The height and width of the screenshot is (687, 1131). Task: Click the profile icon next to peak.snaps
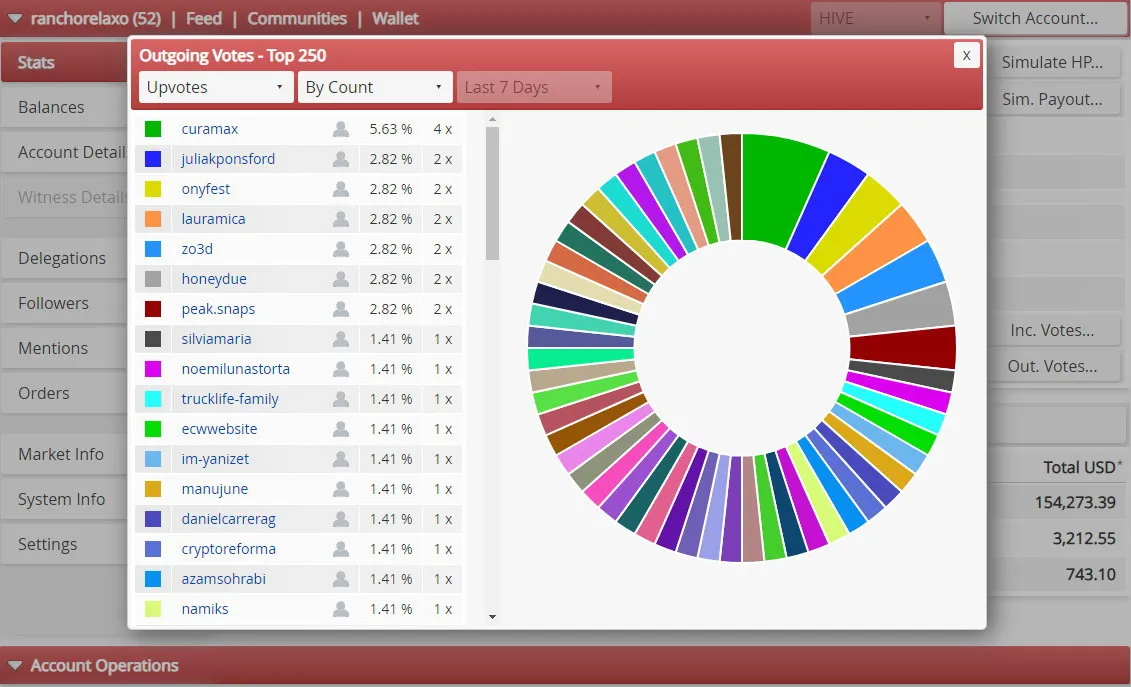click(x=341, y=309)
